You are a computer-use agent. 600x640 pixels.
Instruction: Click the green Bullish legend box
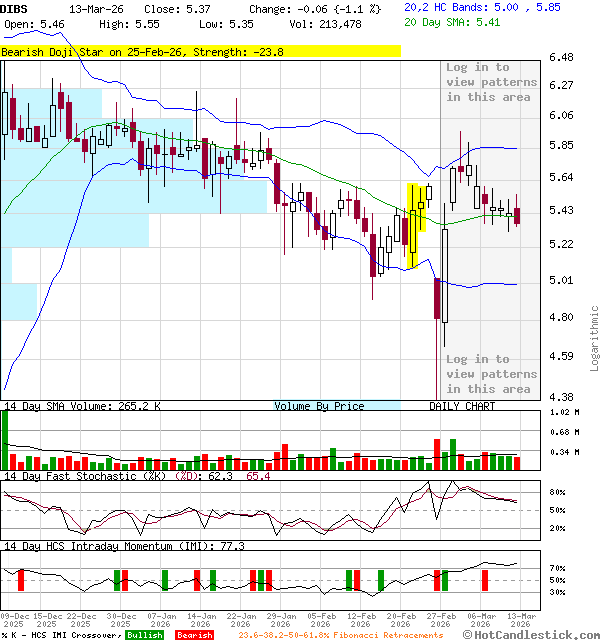144,635
